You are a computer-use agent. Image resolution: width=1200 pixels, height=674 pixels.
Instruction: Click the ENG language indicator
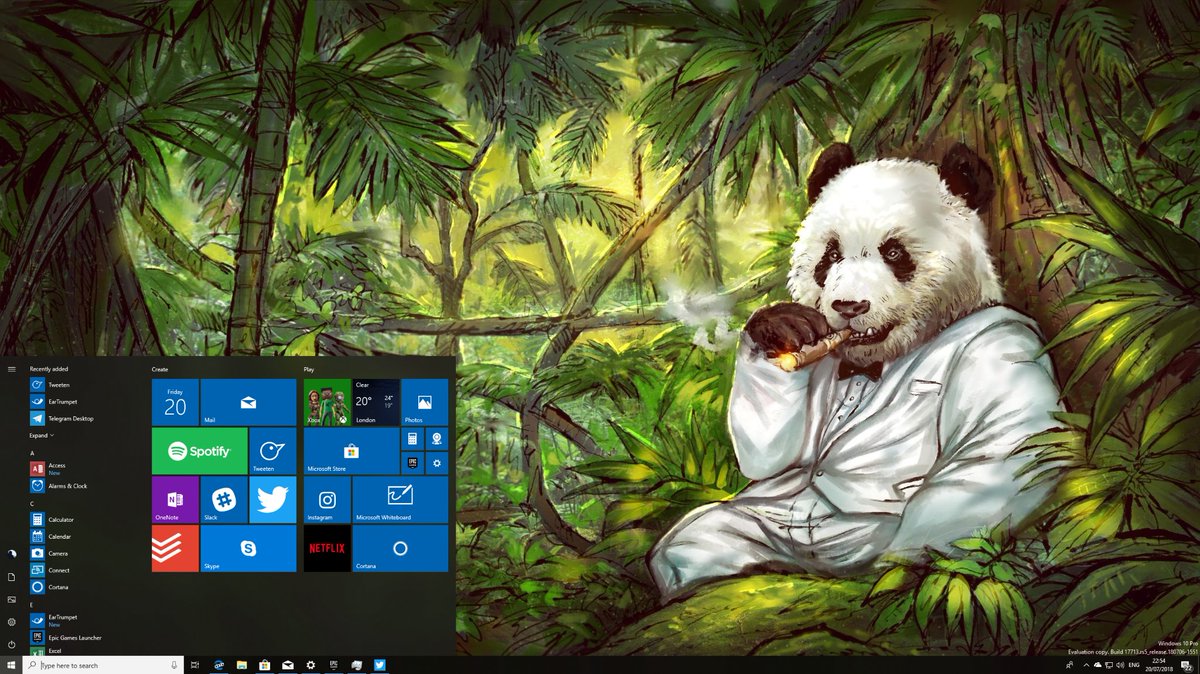pyautogui.click(x=1135, y=665)
